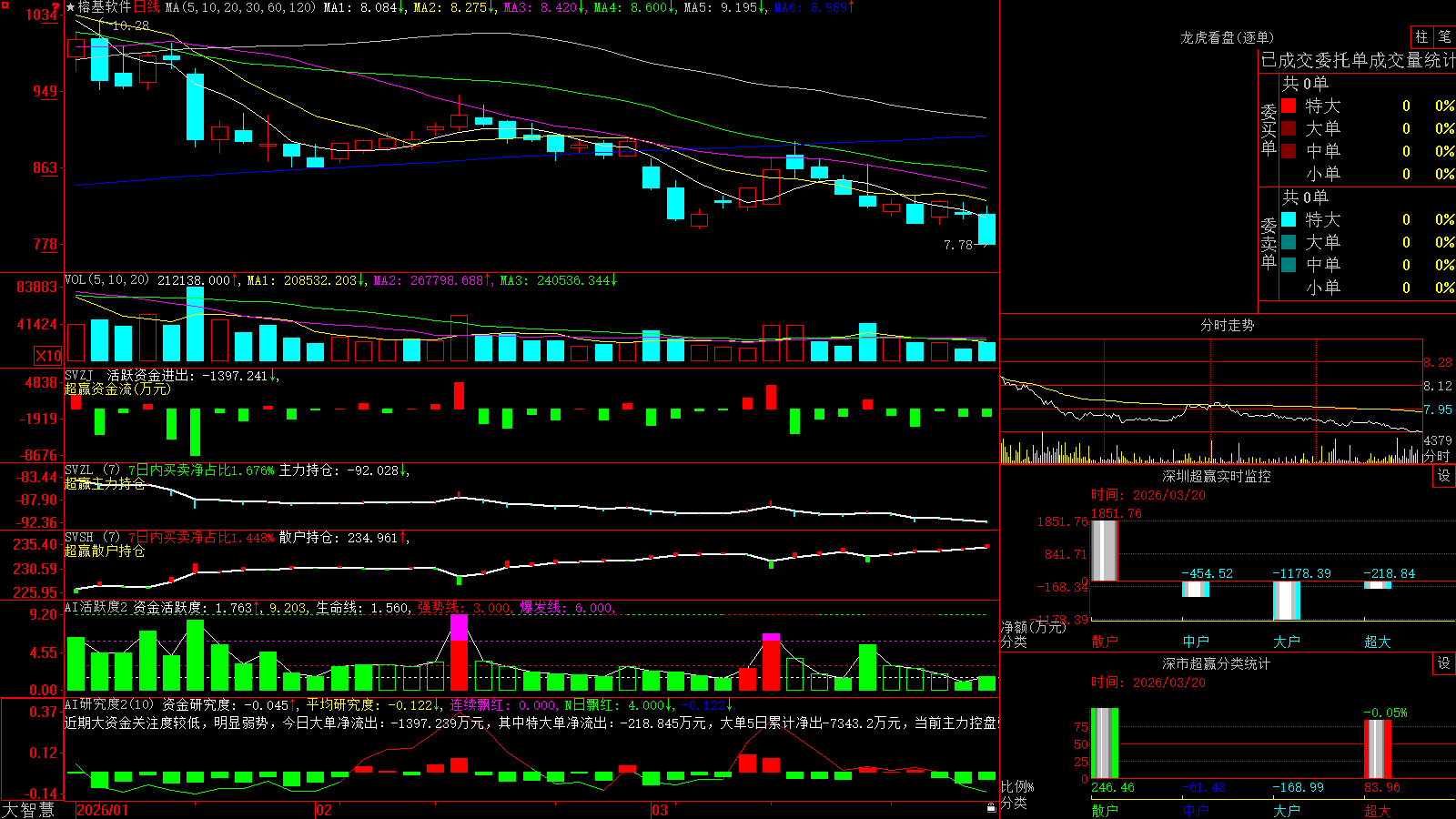The image size is (1456, 819).
Task: Click the 83.96 超大 bar in 分类统计
Action: pos(1378,749)
